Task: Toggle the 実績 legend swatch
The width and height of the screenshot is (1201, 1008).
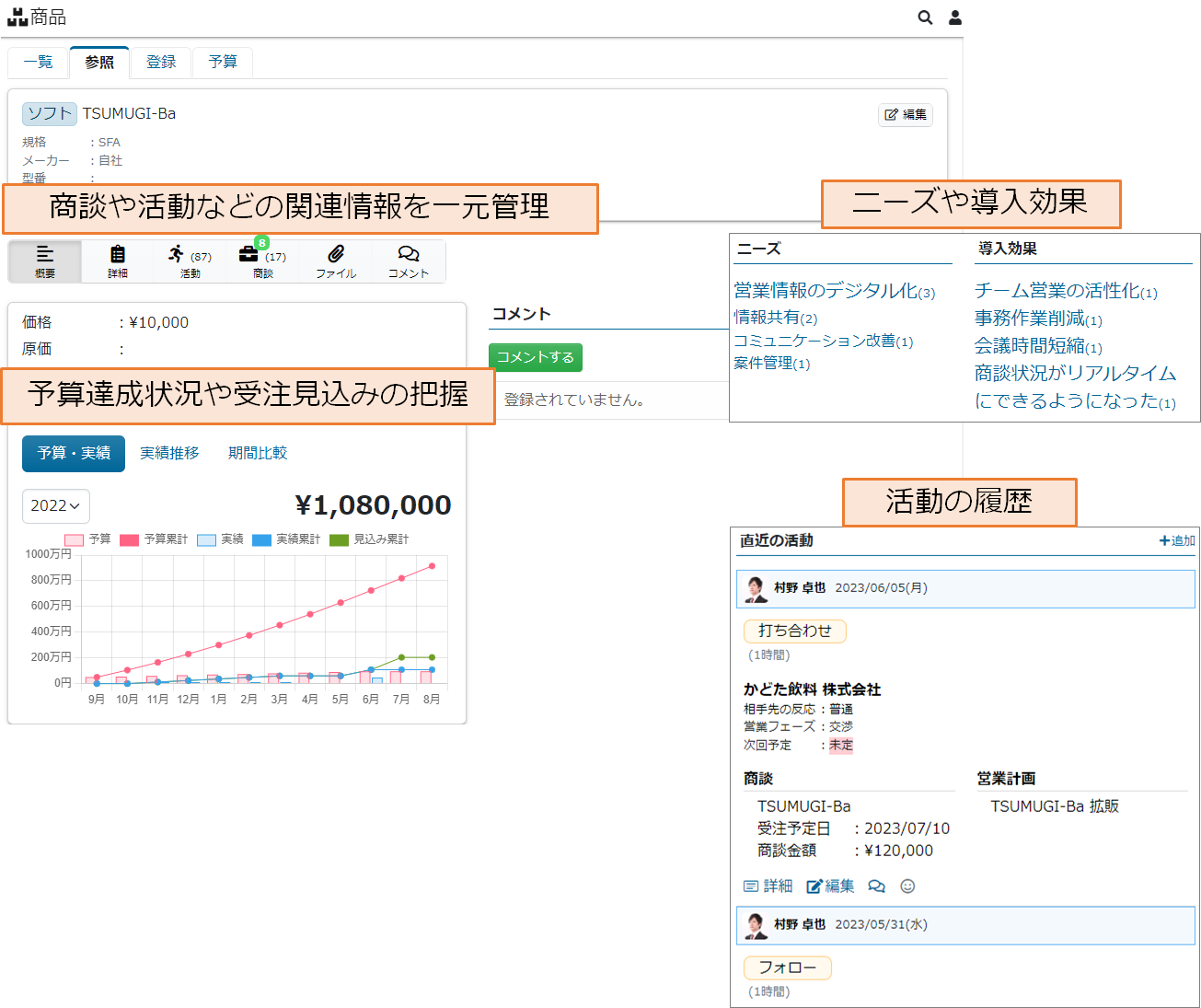Action: click(206, 539)
